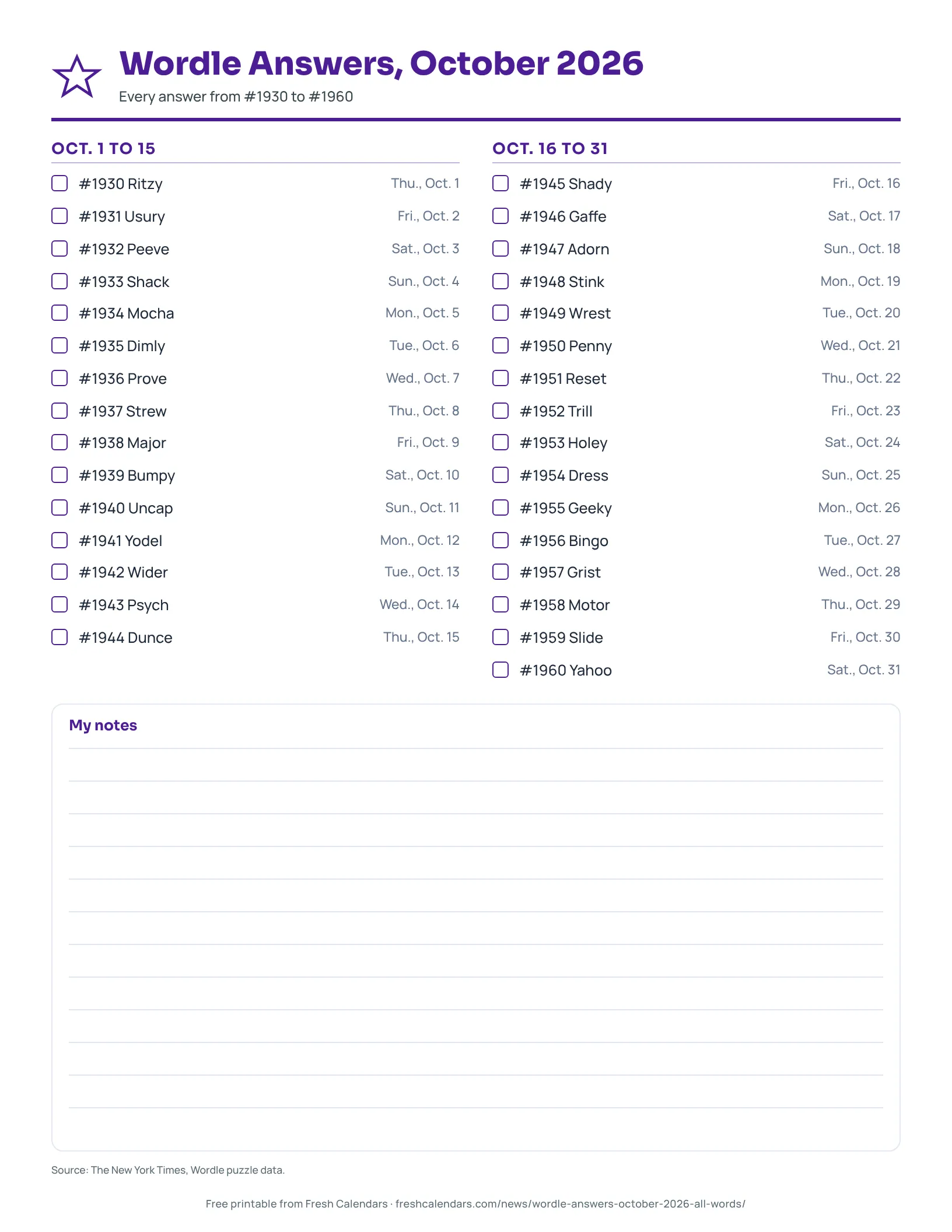Select the My notes heading
This screenshot has height=1232, width=952.
click(103, 726)
